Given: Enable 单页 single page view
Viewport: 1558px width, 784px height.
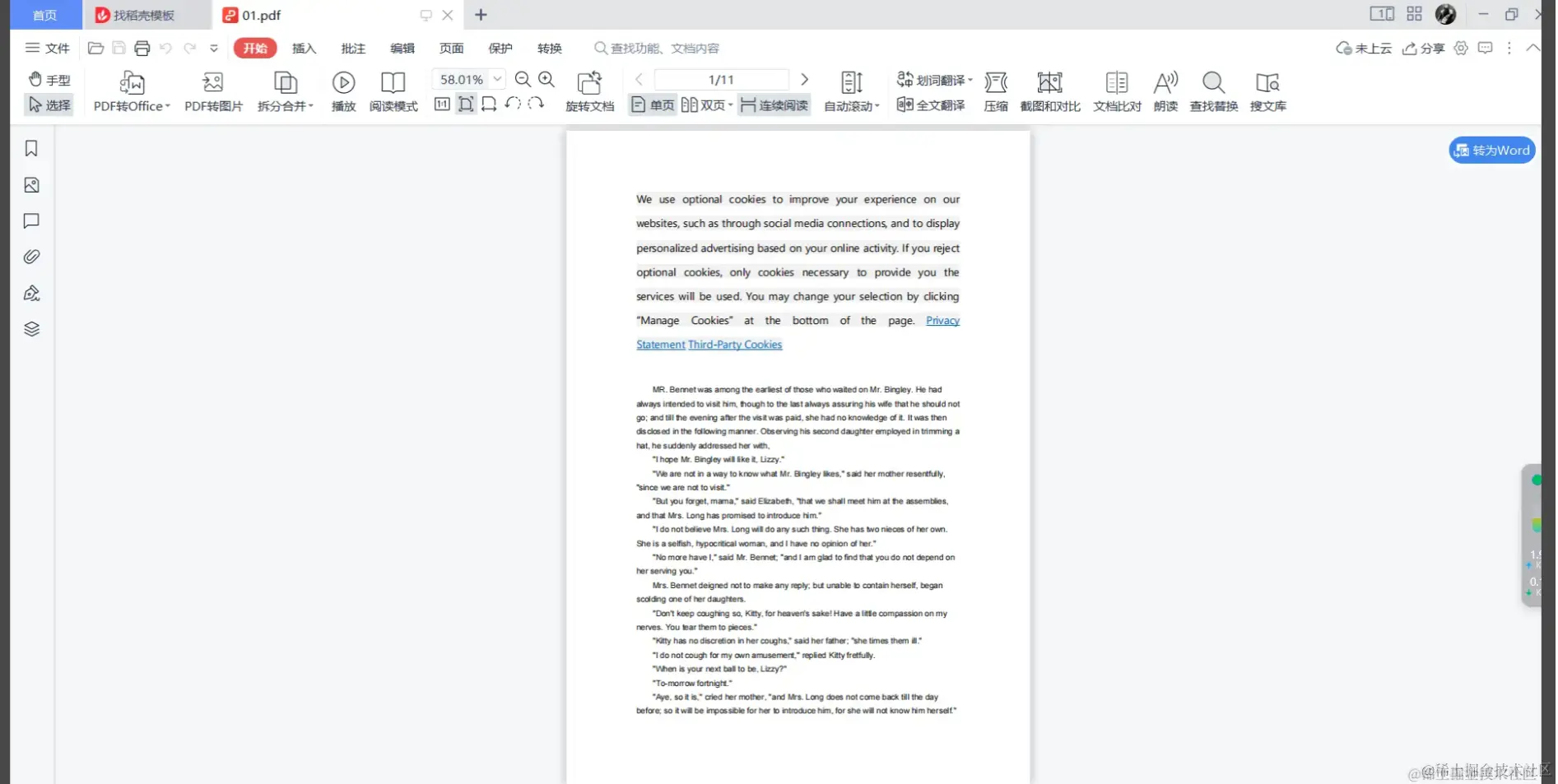Looking at the screenshot, I should point(653,105).
